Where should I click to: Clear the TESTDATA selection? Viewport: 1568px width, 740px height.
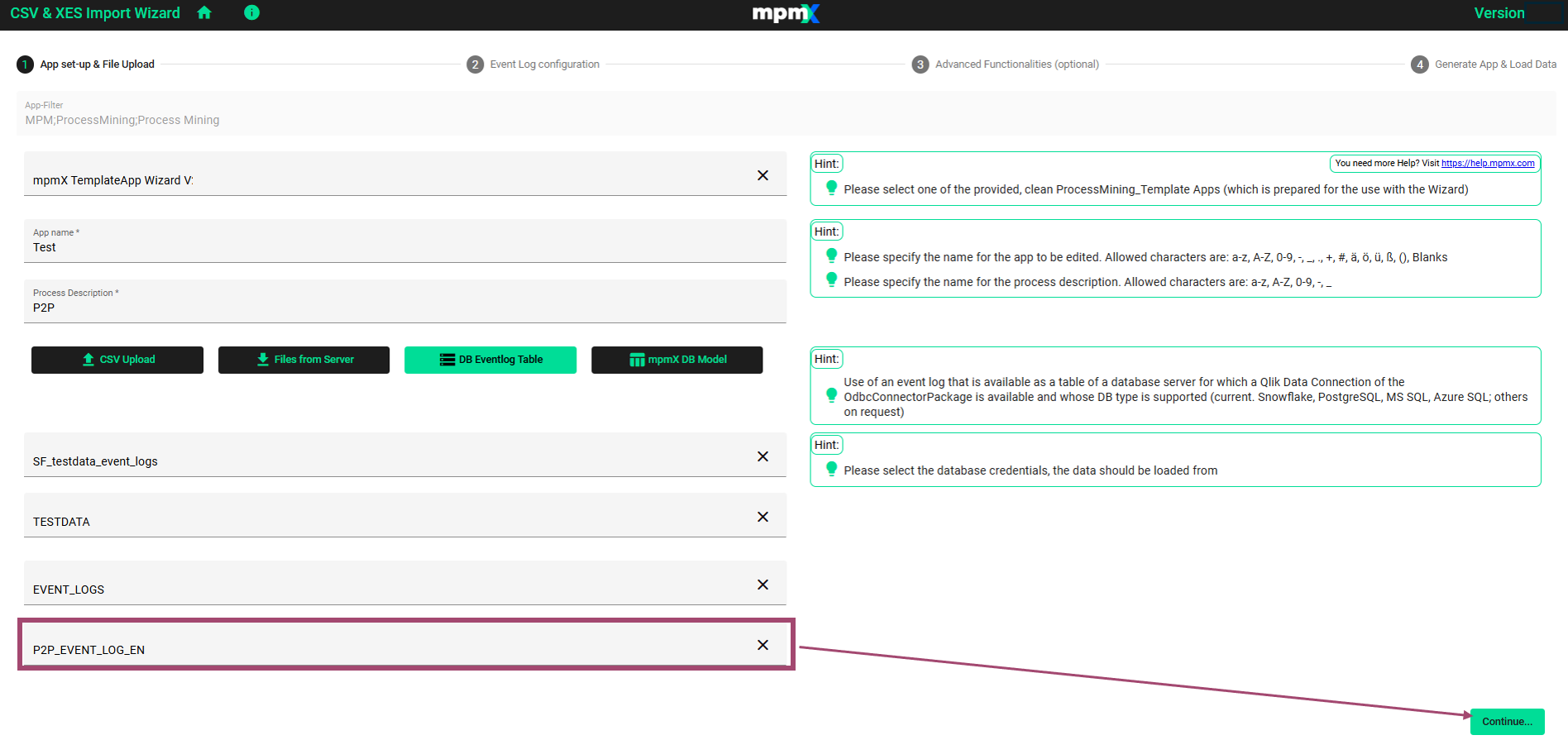click(x=762, y=517)
